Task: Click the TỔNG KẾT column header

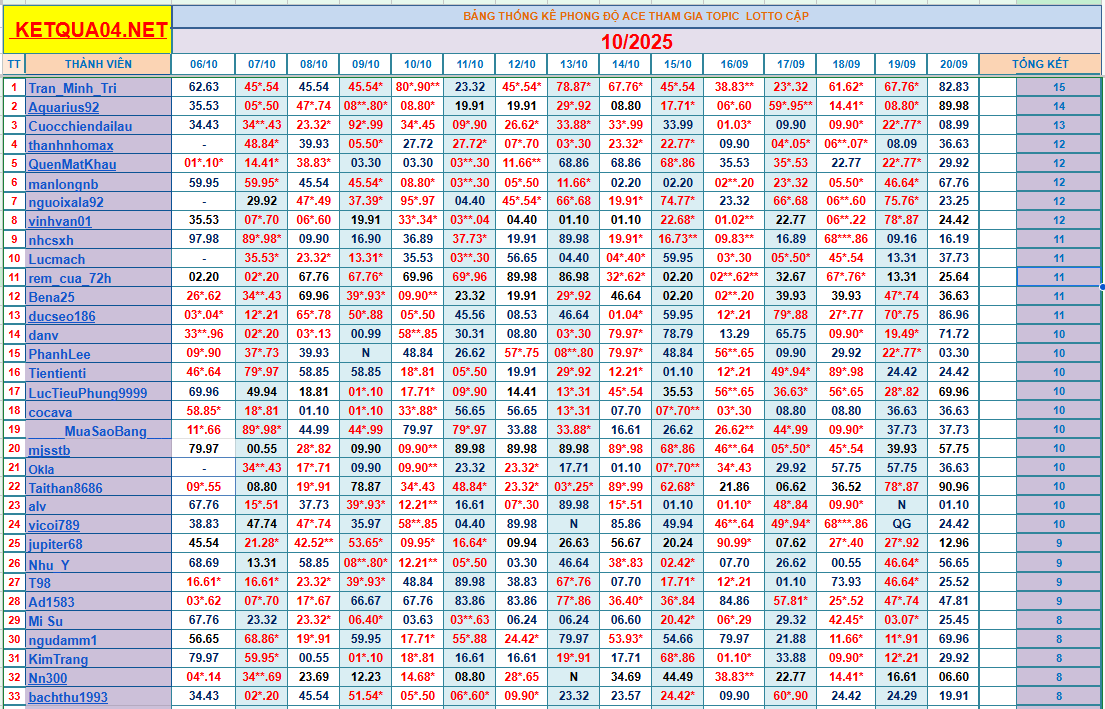Action: point(1040,64)
